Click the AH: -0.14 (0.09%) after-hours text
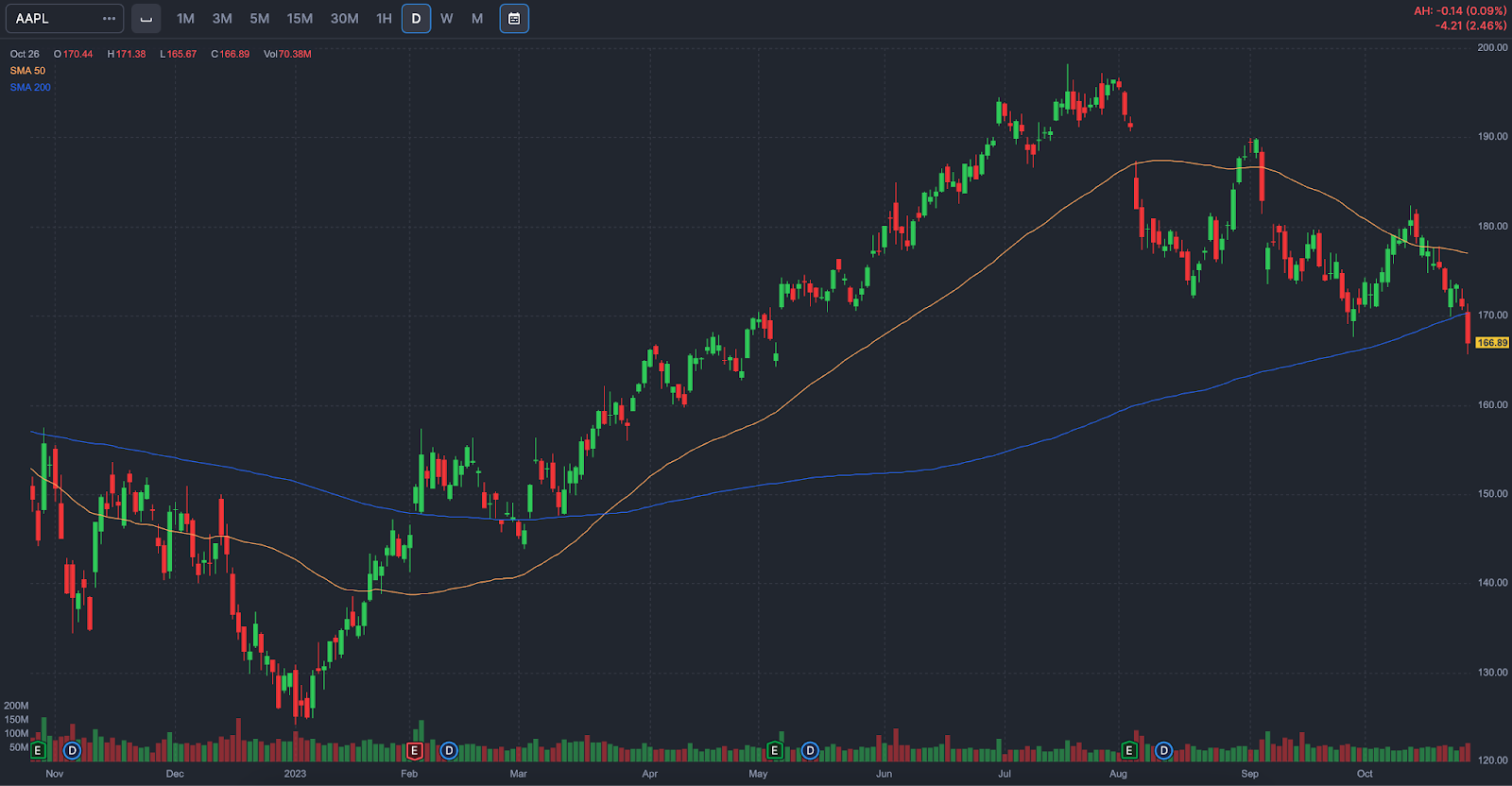1512x786 pixels. pos(1460,11)
